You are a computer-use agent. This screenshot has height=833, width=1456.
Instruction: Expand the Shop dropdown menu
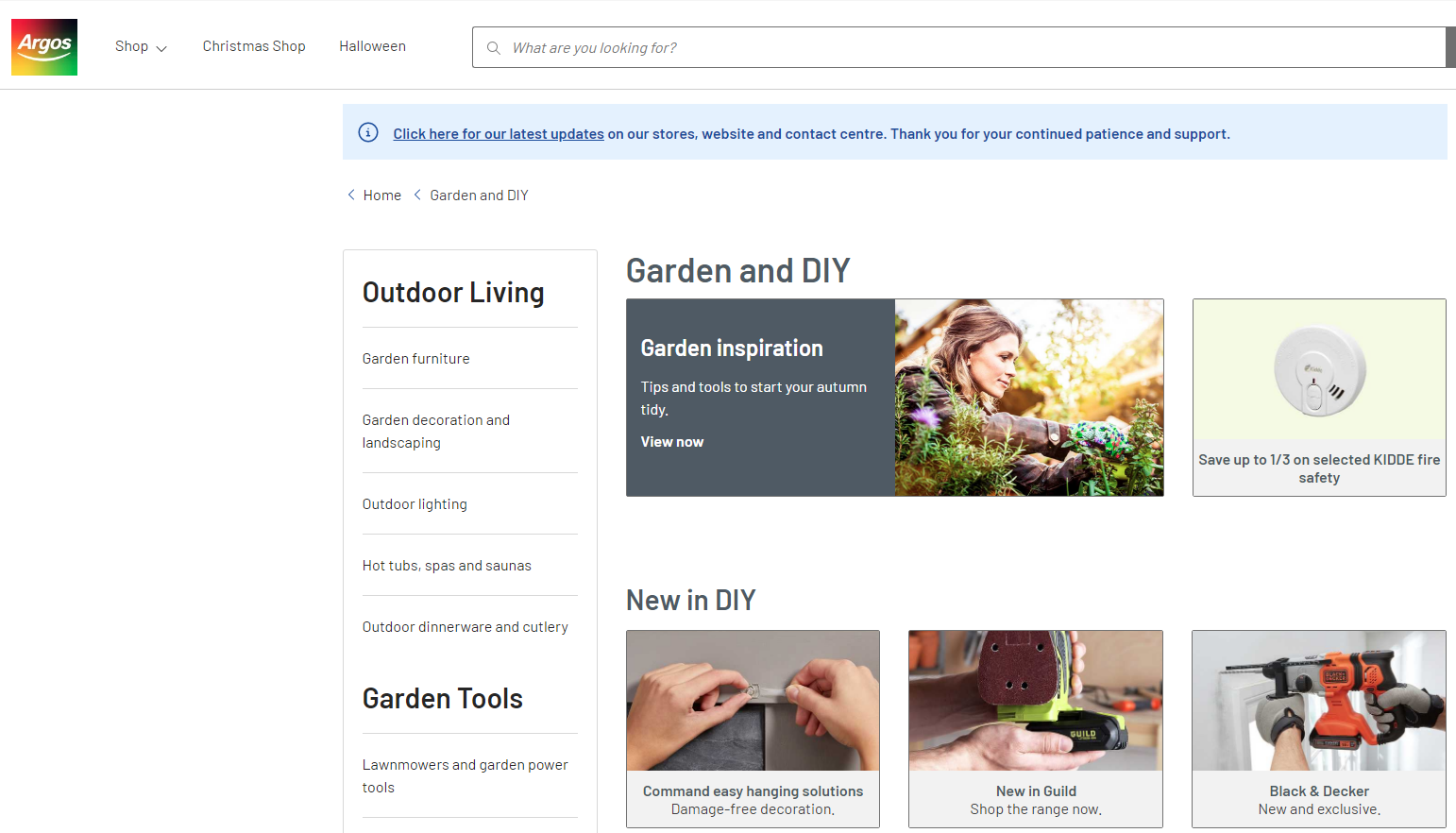(x=141, y=46)
